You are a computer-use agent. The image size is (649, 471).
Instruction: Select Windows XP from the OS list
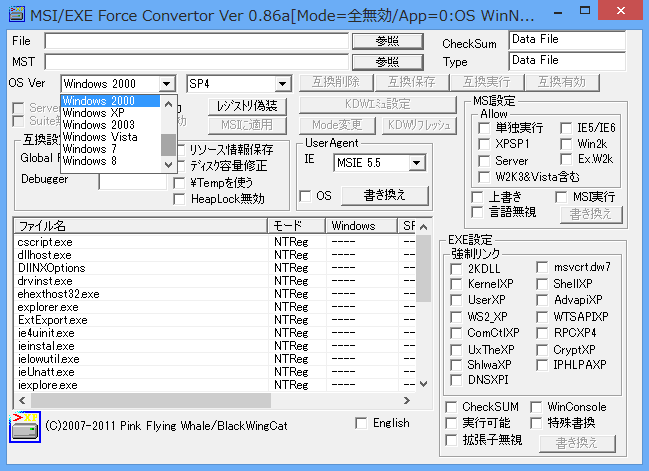pos(110,113)
